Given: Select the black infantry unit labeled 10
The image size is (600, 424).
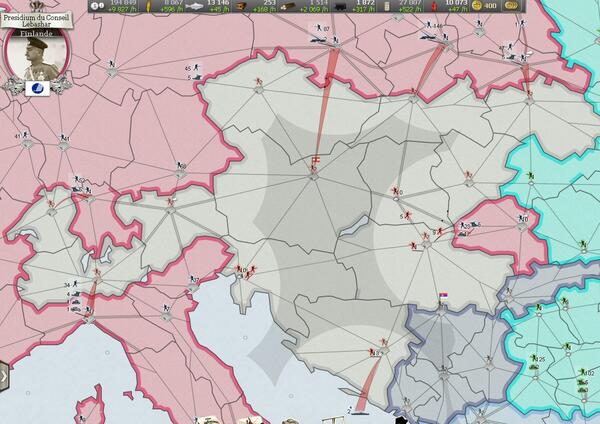Looking at the screenshot, I should tap(523, 219).
